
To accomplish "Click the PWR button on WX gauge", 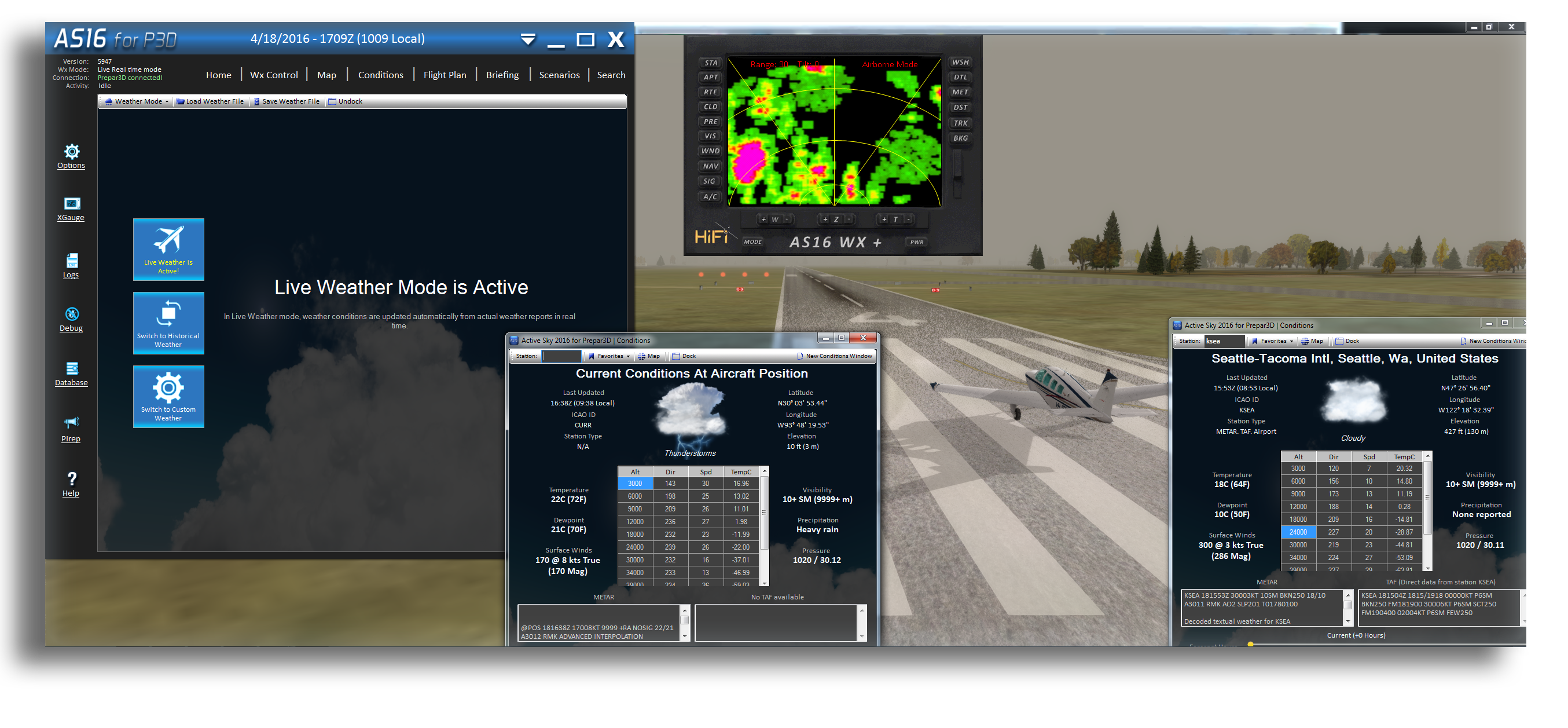I will [917, 242].
